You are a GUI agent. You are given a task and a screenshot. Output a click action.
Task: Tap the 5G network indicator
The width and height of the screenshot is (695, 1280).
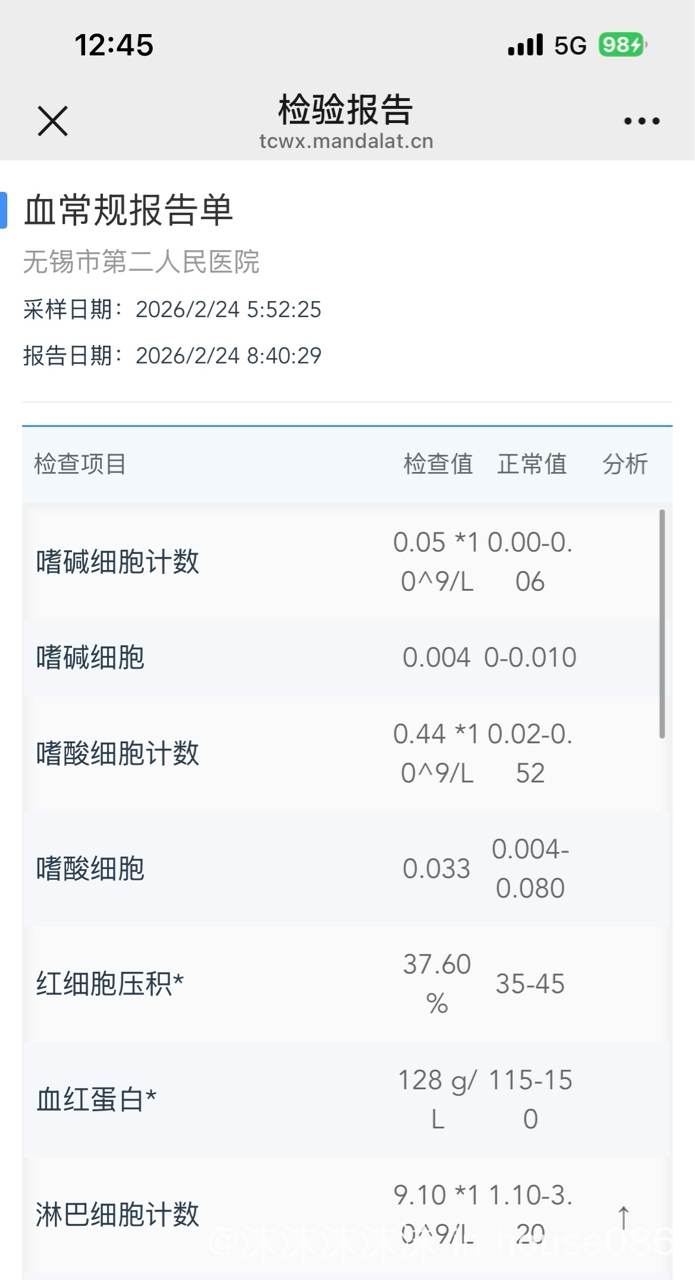(570, 45)
